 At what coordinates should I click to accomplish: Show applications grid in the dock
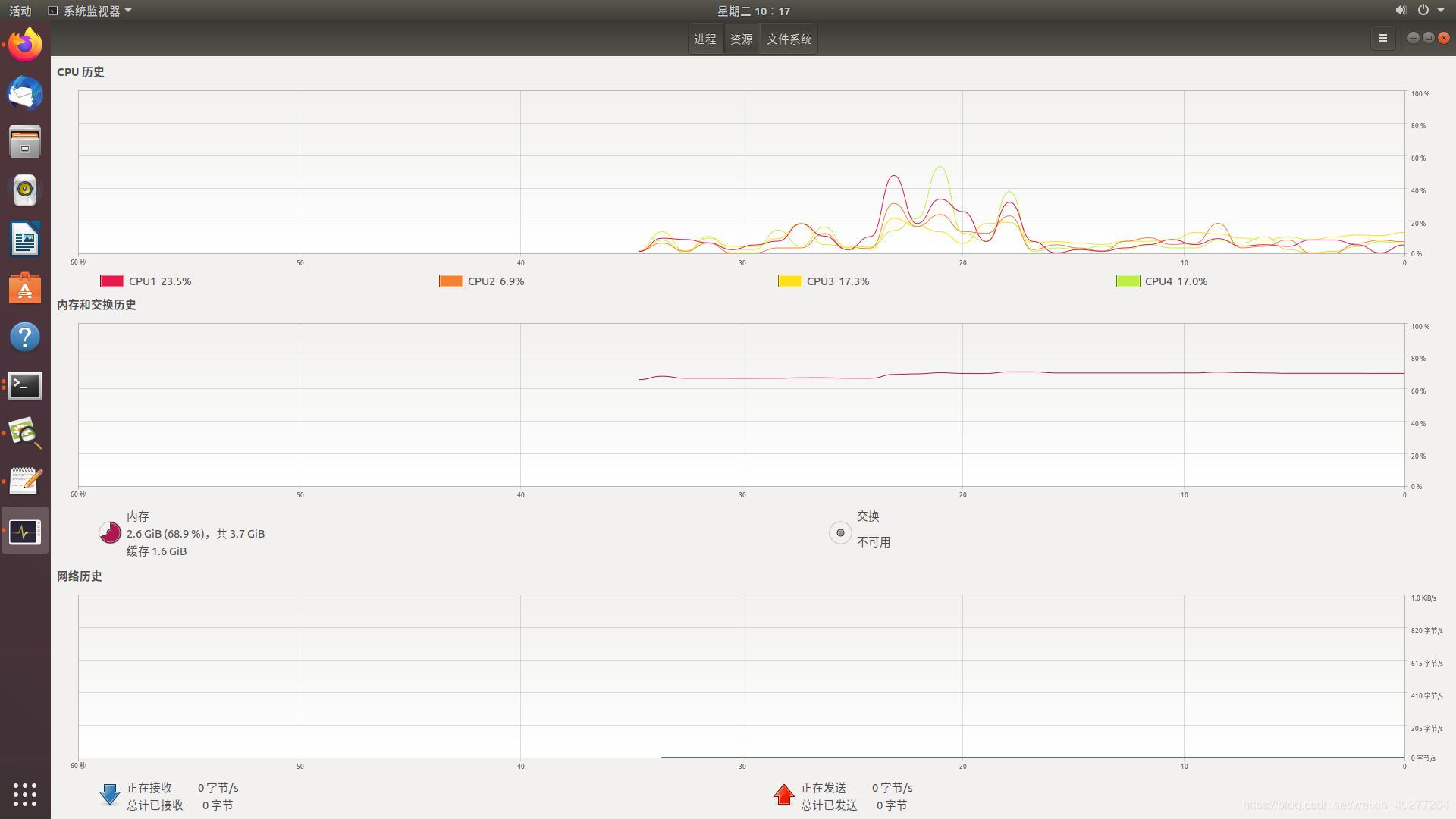click(25, 794)
